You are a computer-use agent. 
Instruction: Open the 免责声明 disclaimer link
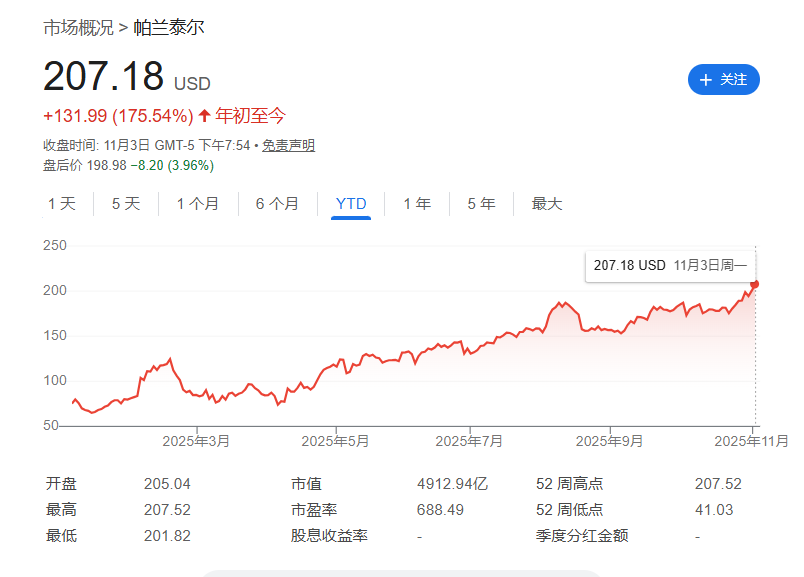[290, 145]
